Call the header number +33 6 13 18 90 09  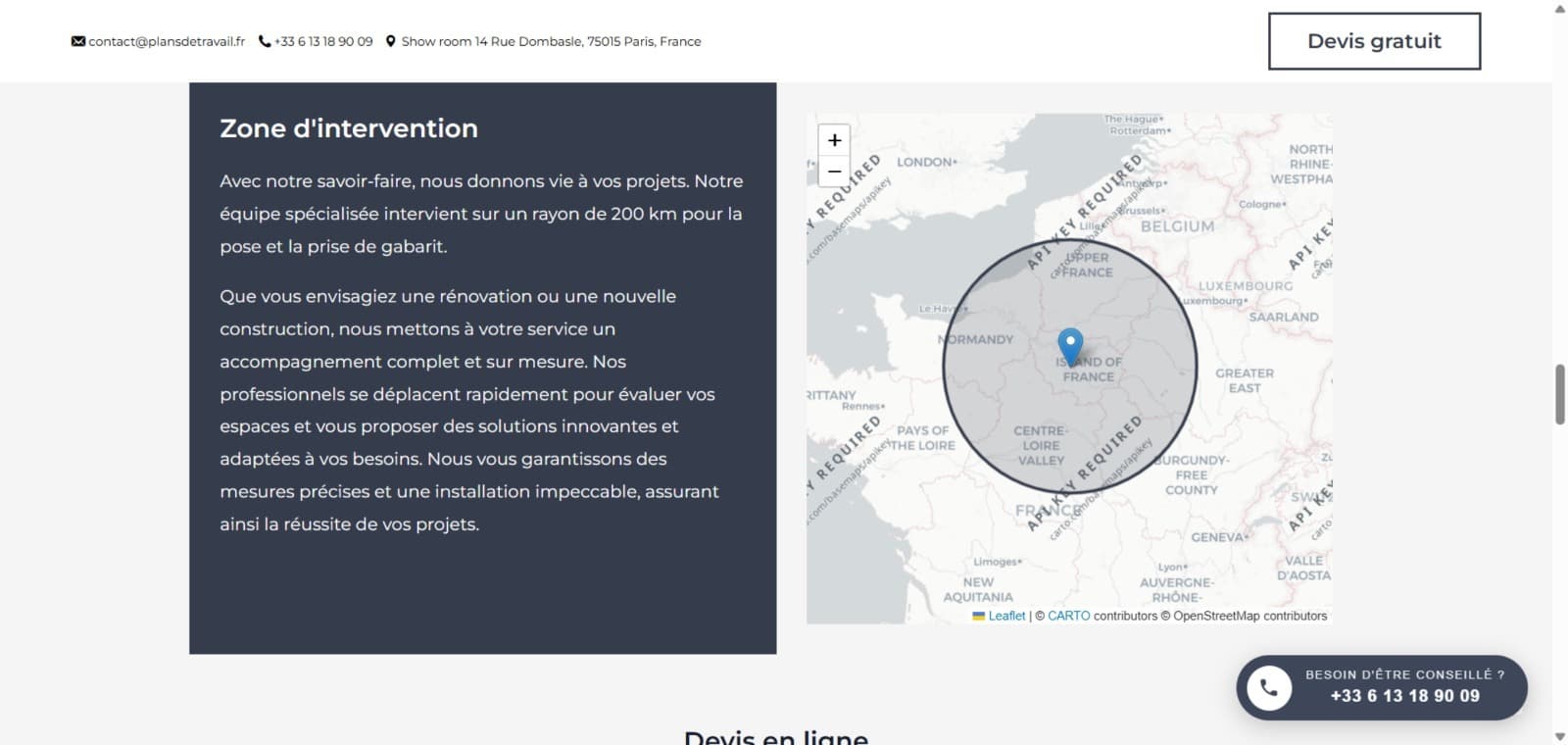323,41
